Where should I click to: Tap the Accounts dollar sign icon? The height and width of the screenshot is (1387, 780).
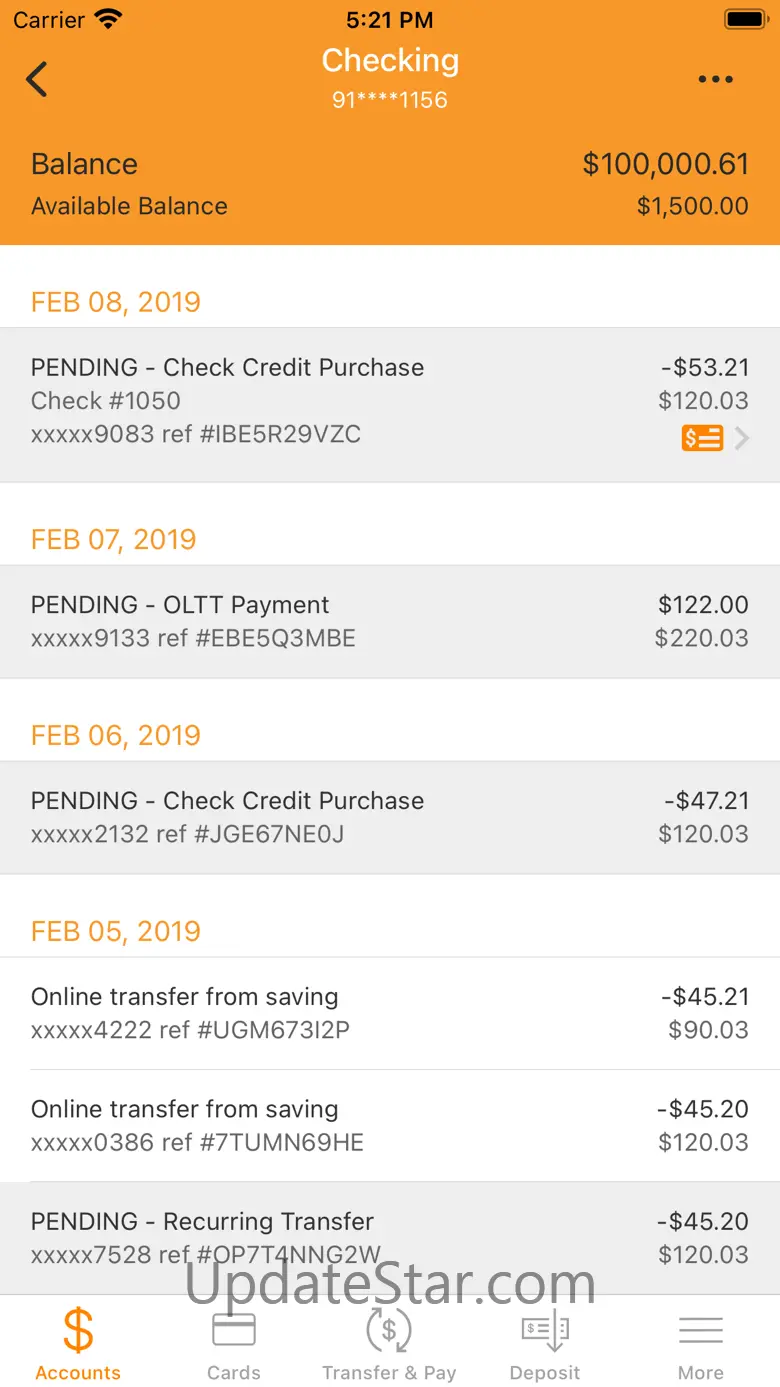tap(78, 1330)
